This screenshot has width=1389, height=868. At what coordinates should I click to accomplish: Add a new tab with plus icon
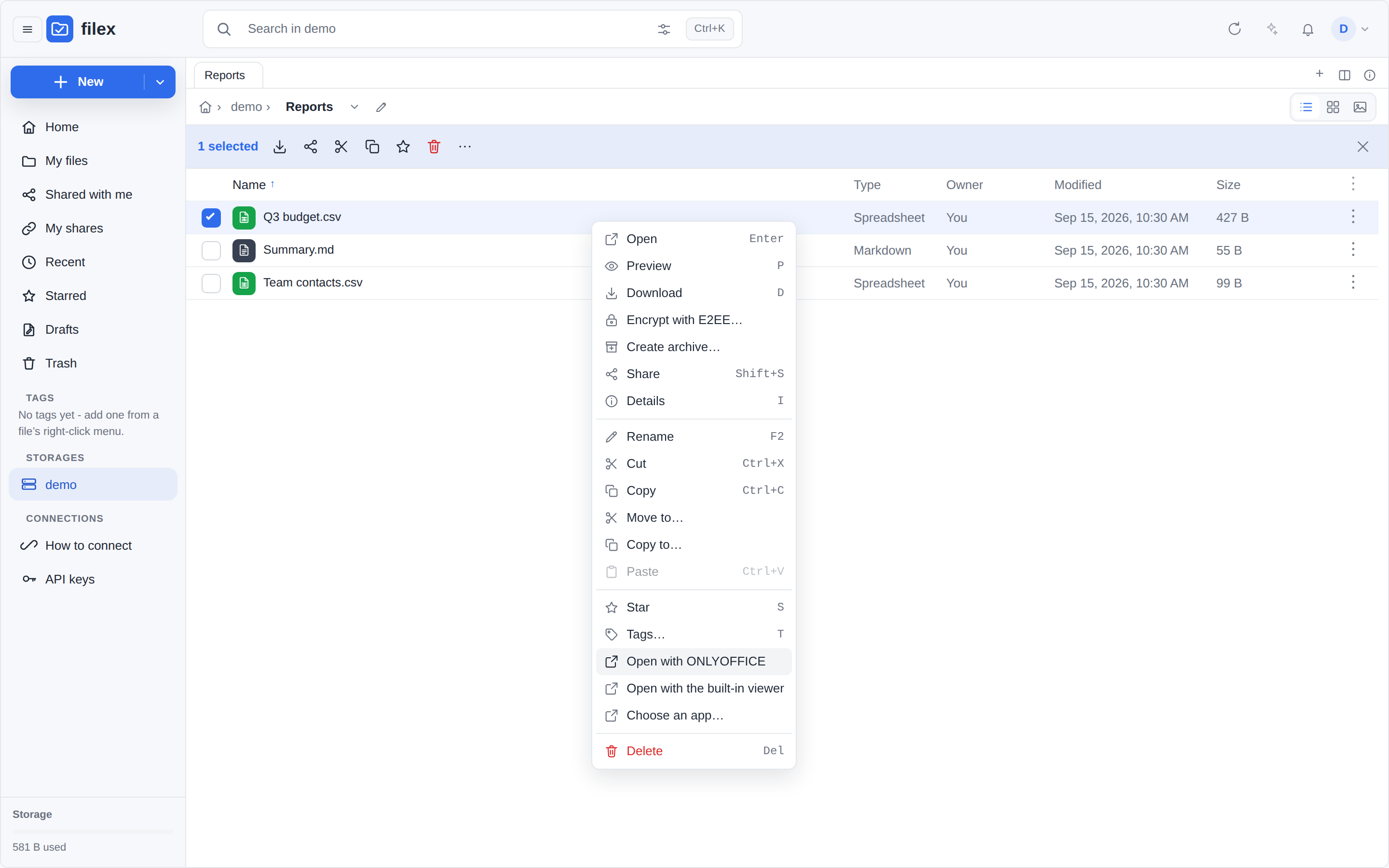coord(1320,74)
